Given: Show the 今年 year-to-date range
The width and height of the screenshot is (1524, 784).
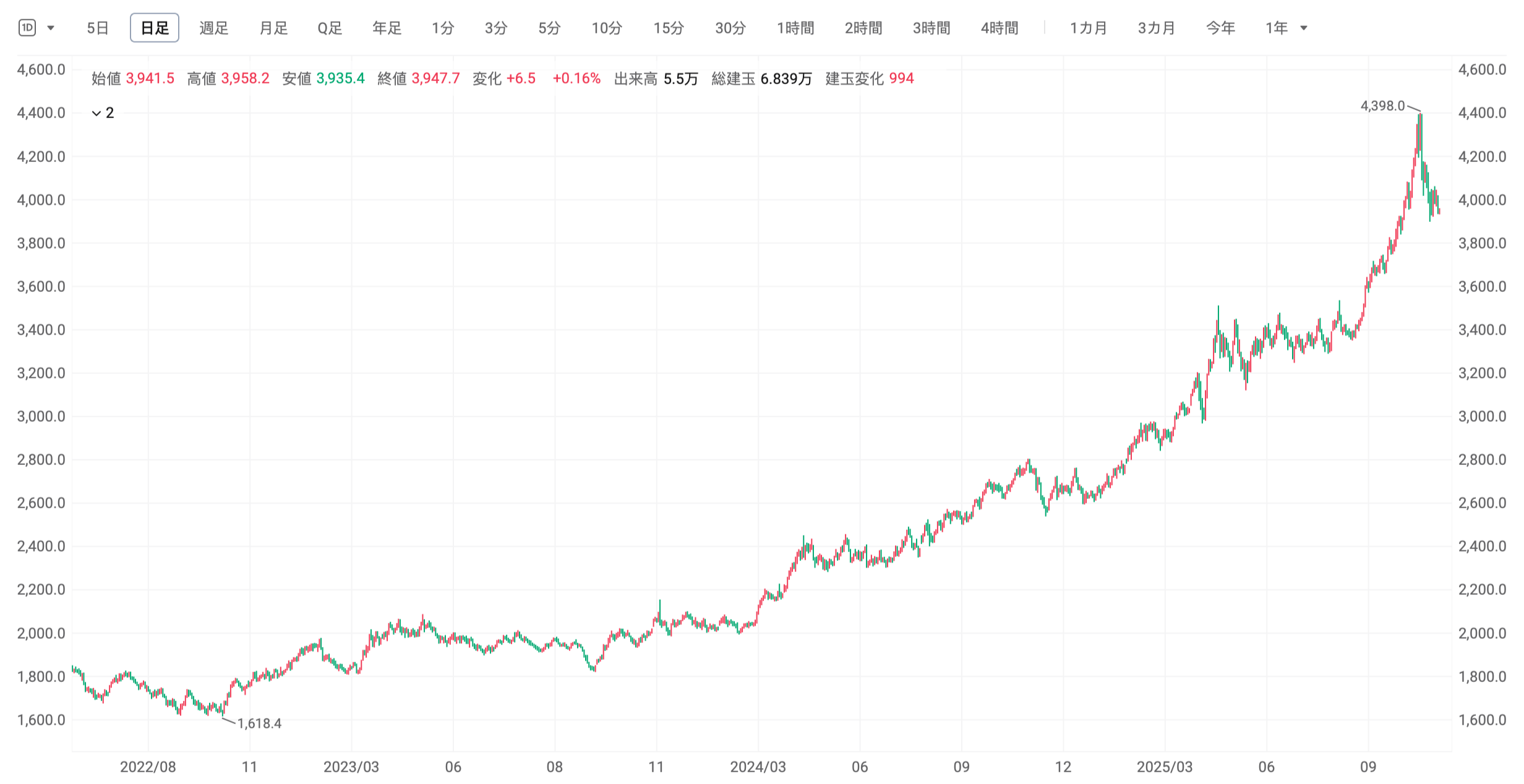Looking at the screenshot, I should click(x=1221, y=28).
